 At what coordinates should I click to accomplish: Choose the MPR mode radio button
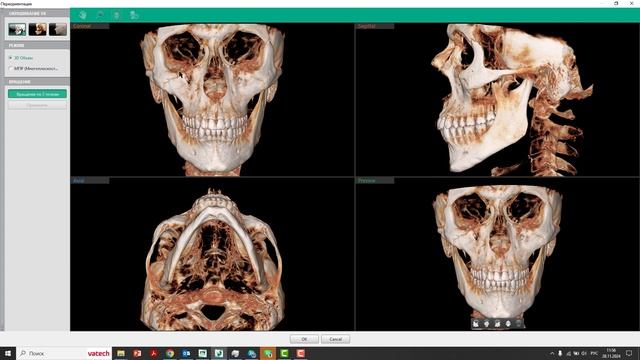pos(11,69)
